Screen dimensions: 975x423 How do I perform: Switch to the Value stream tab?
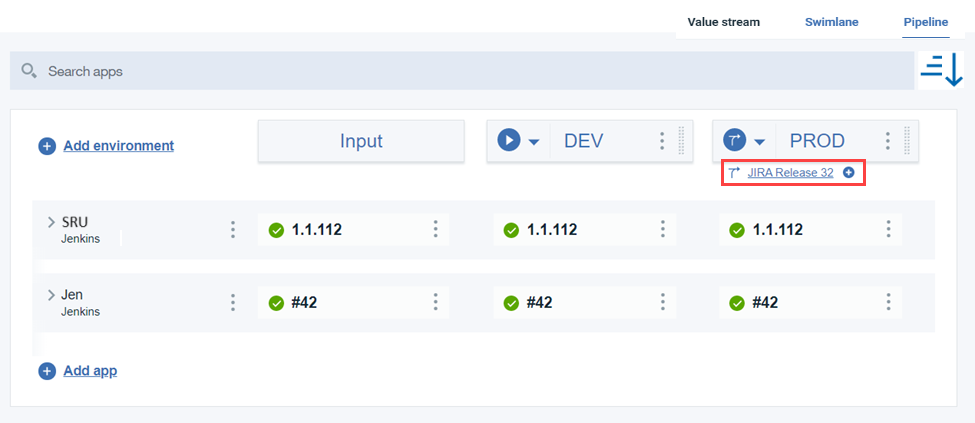[724, 21]
